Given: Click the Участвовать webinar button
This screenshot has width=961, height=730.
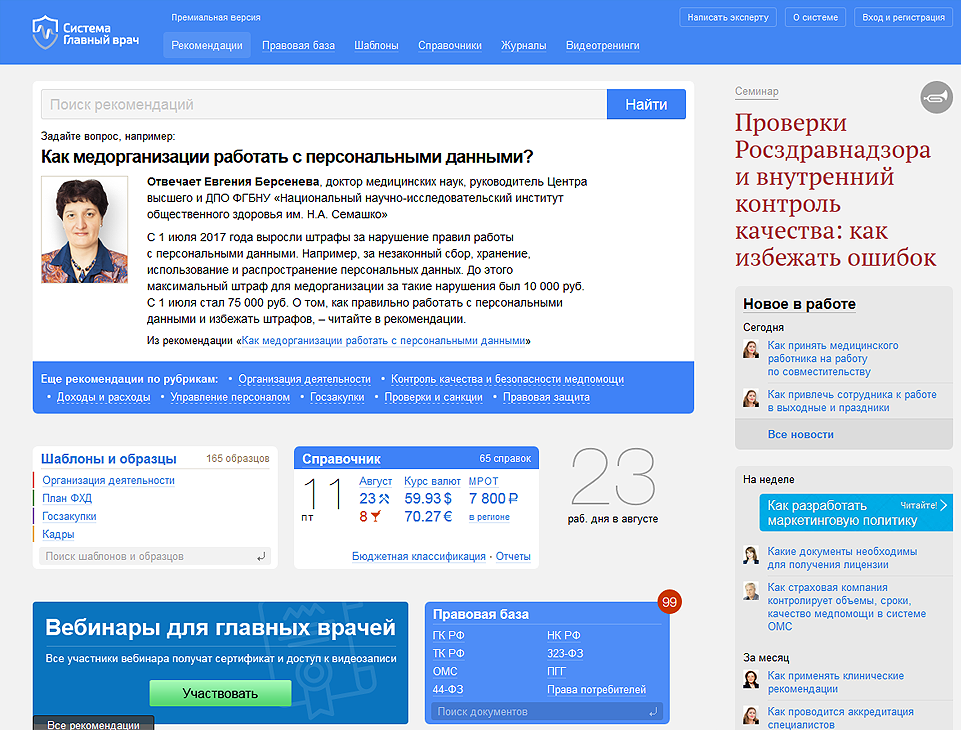Looking at the screenshot, I should coord(220,693).
